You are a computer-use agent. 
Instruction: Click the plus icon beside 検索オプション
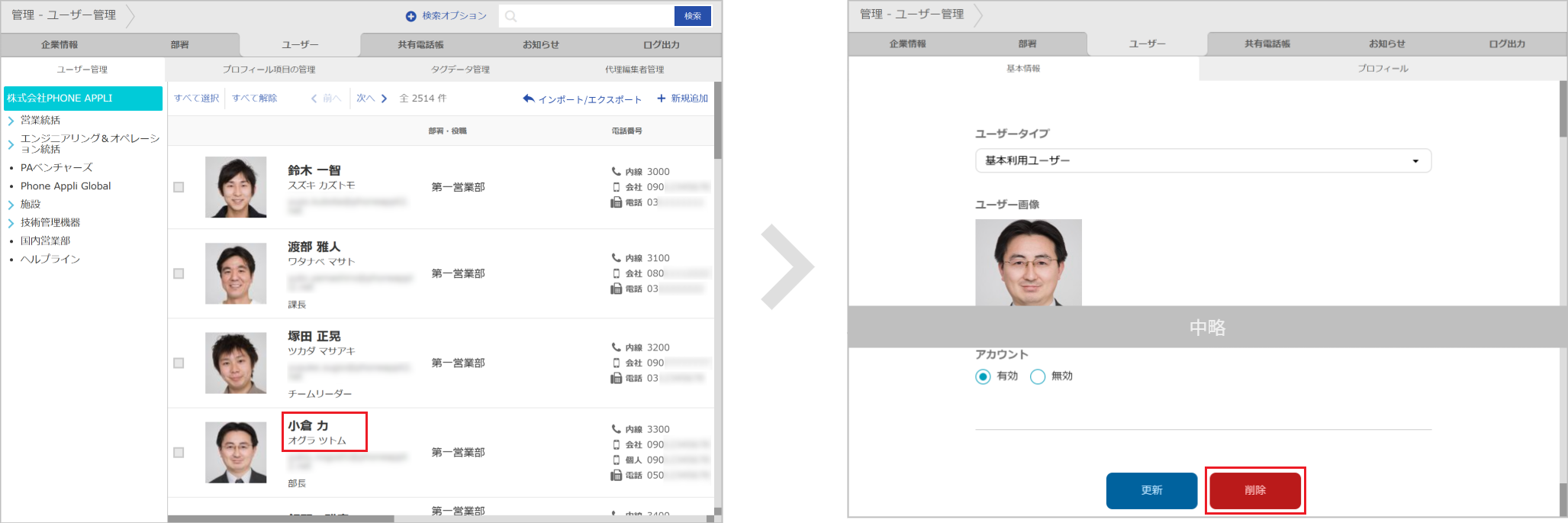(x=411, y=16)
